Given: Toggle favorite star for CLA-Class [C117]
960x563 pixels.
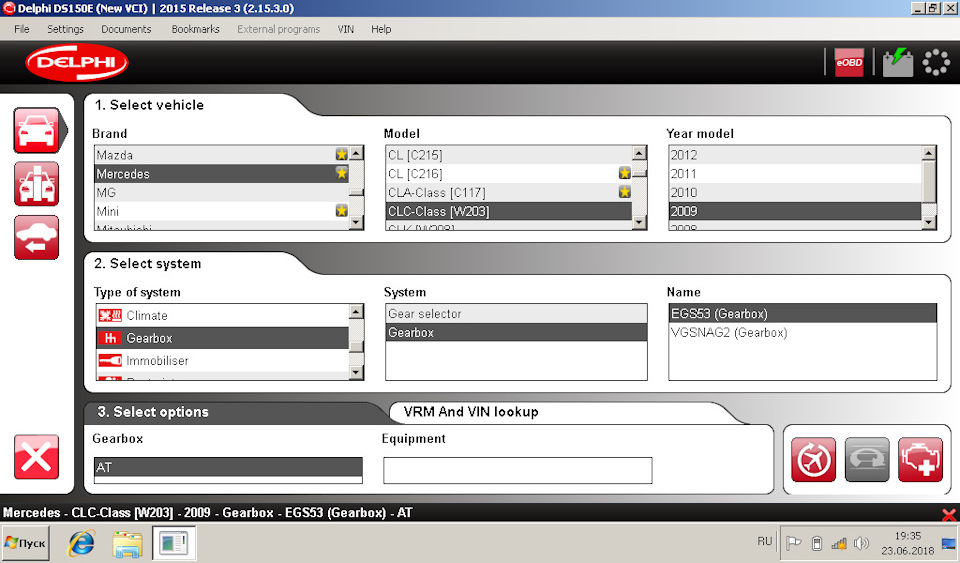Looking at the screenshot, I should [x=624, y=192].
